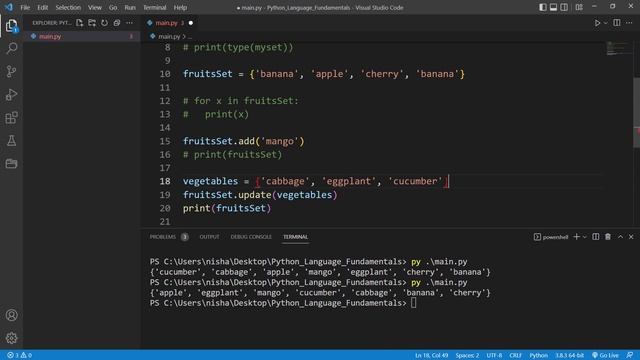Toggle the bottom panel layout
Viewport: 640px width, 360px height.
[553, 7]
